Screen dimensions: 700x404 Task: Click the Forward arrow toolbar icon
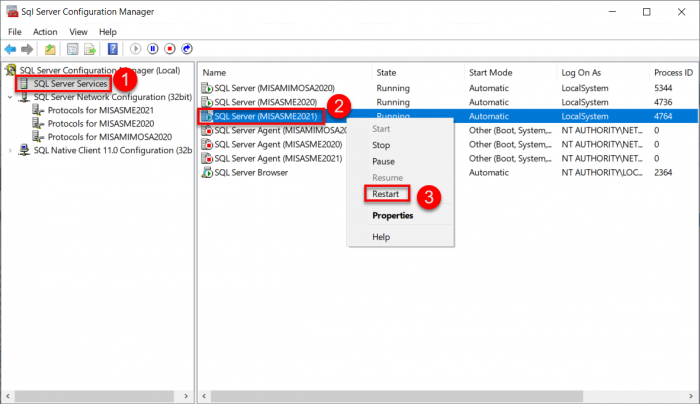point(27,49)
